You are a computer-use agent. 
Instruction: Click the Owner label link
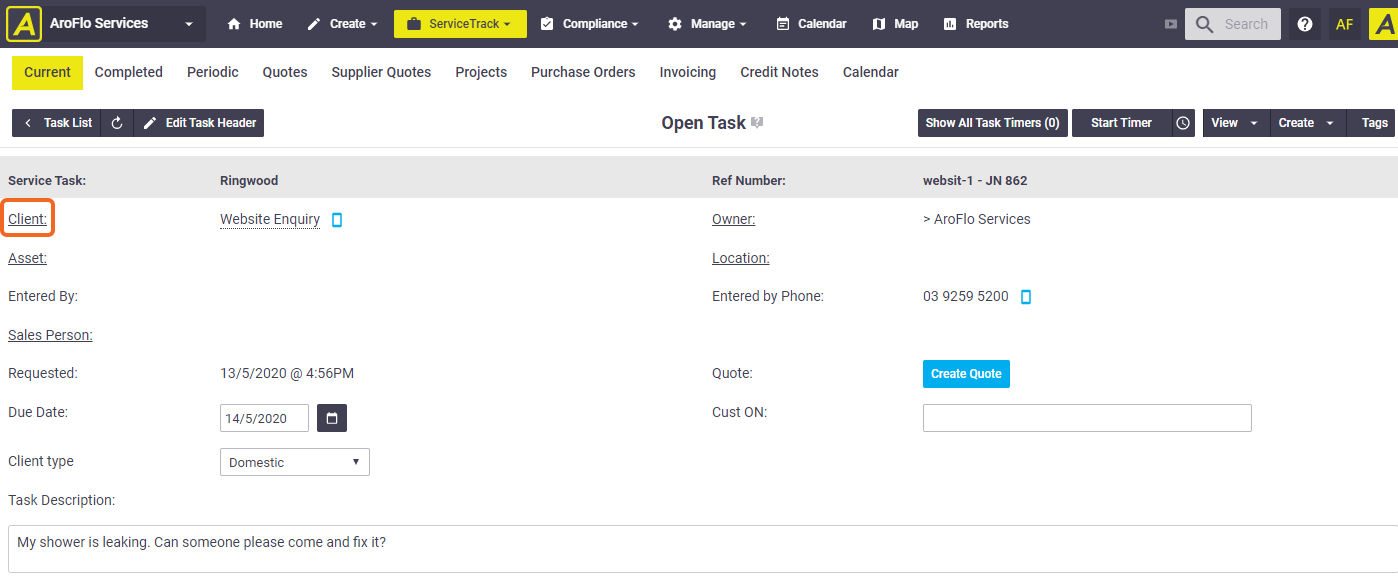click(x=733, y=219)
